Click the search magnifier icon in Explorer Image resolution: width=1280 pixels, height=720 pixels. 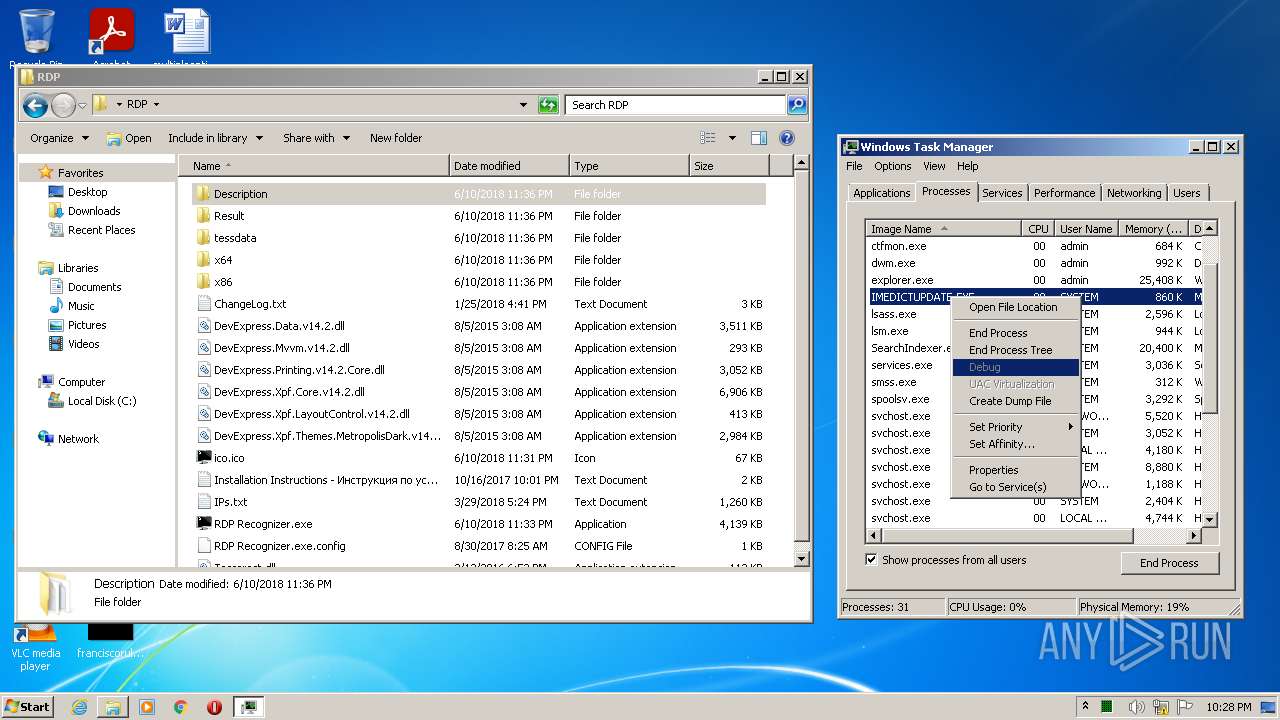coord(796,104)
